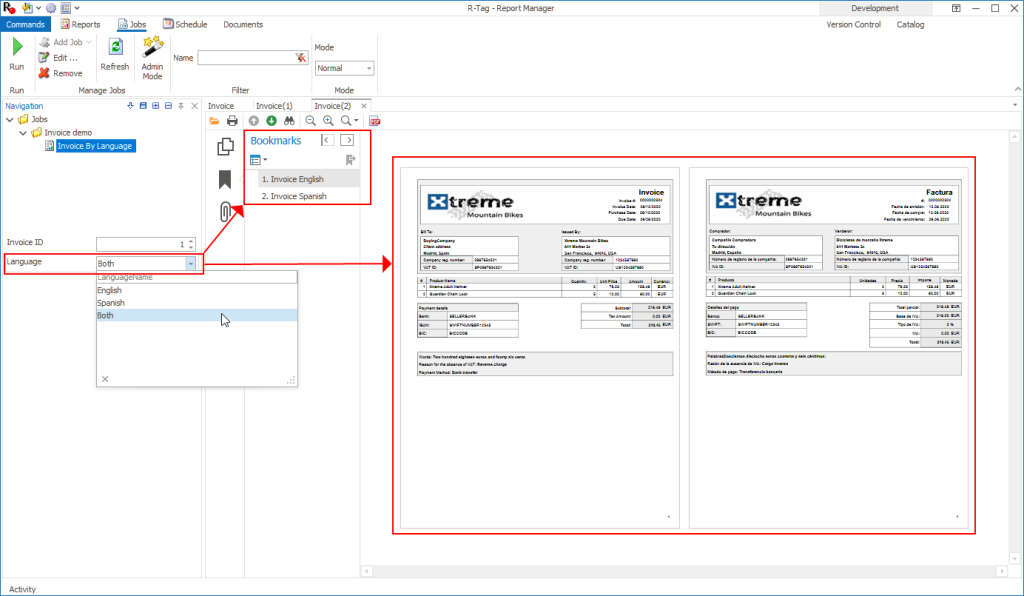Open the Version Control tab
Screen dimensions: 1024x596
click(854, 24)
